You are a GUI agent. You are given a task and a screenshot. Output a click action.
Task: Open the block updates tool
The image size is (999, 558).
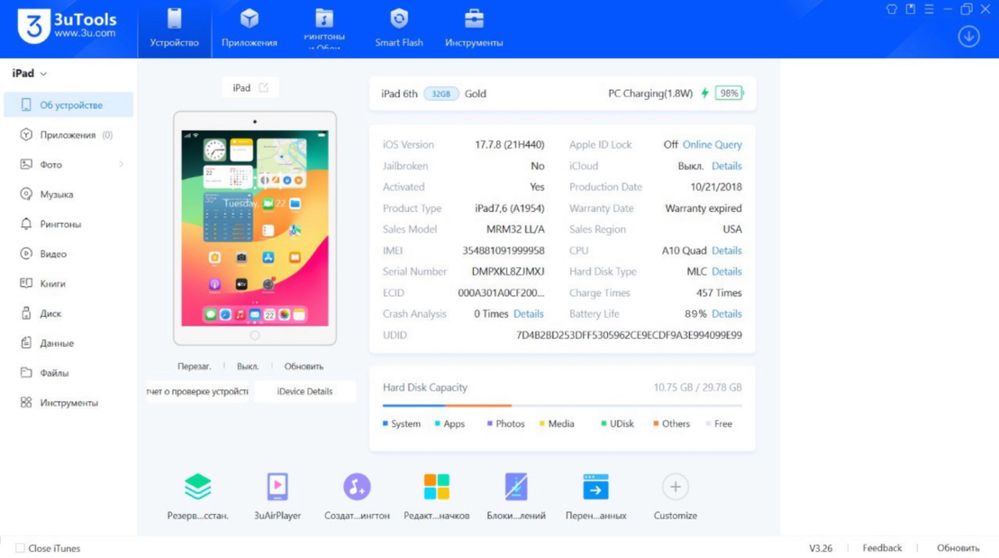pos(516,496)
